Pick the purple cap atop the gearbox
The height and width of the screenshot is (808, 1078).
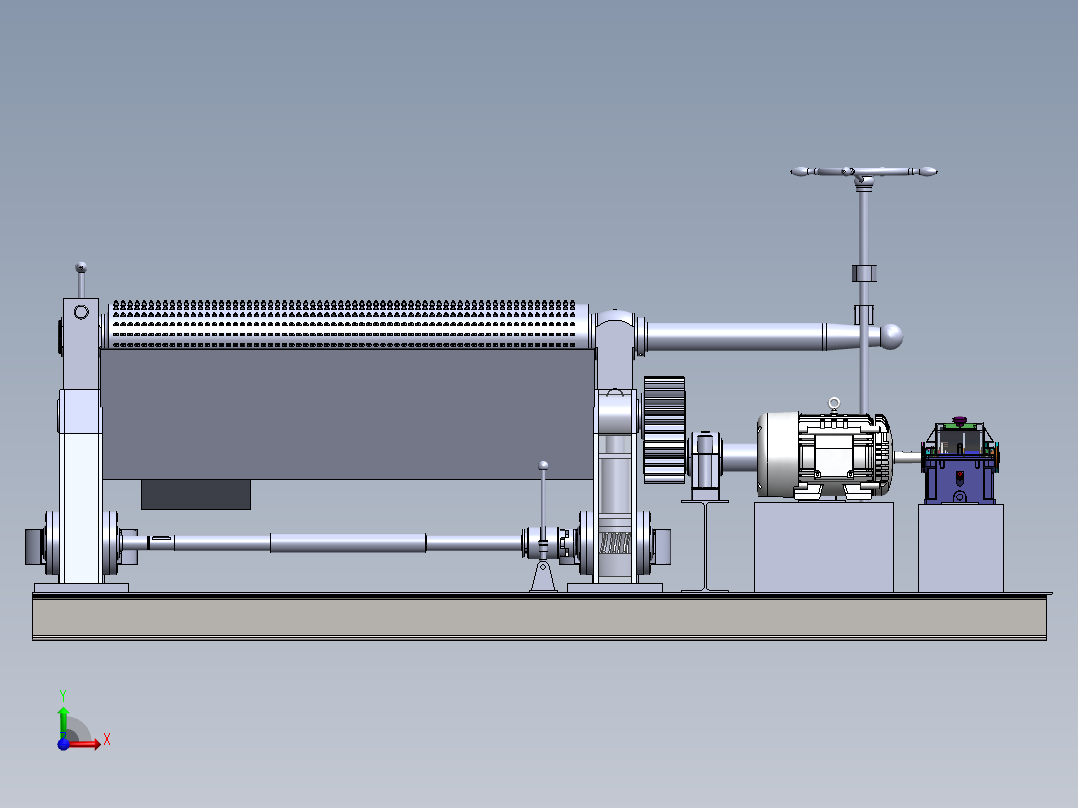960,421
